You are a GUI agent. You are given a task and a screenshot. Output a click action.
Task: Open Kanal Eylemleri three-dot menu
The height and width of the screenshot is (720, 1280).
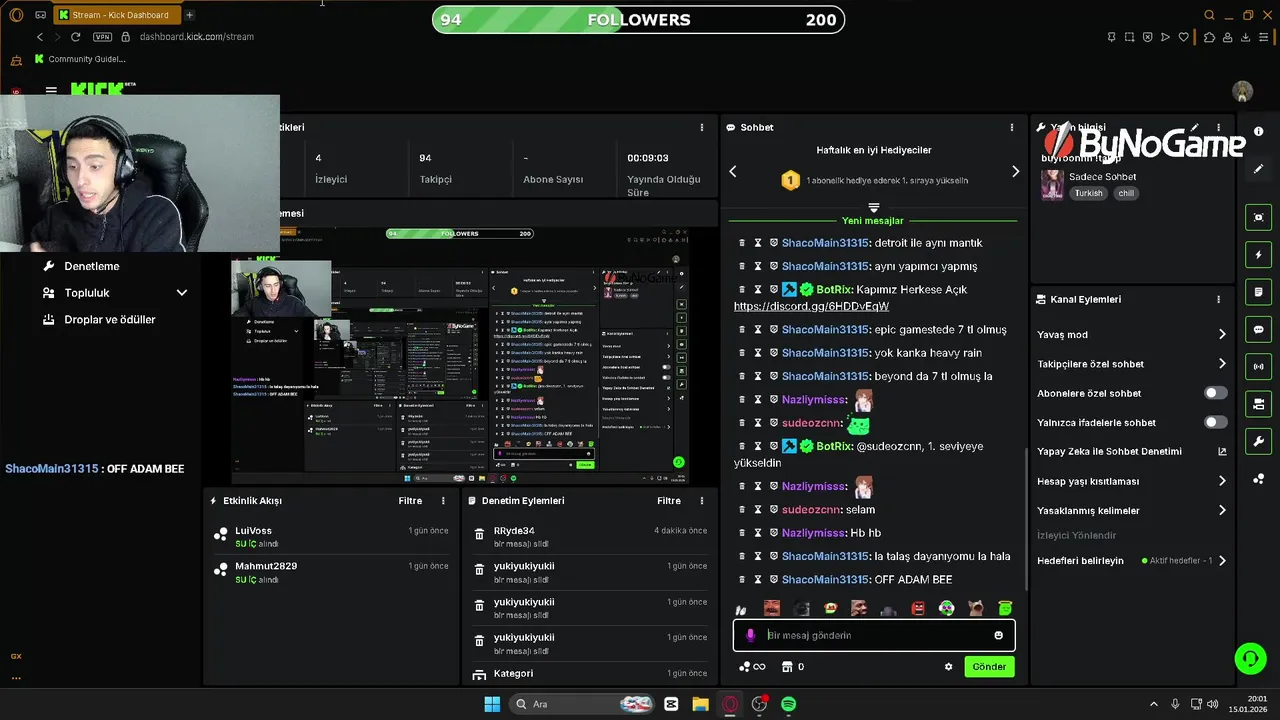1218,299
